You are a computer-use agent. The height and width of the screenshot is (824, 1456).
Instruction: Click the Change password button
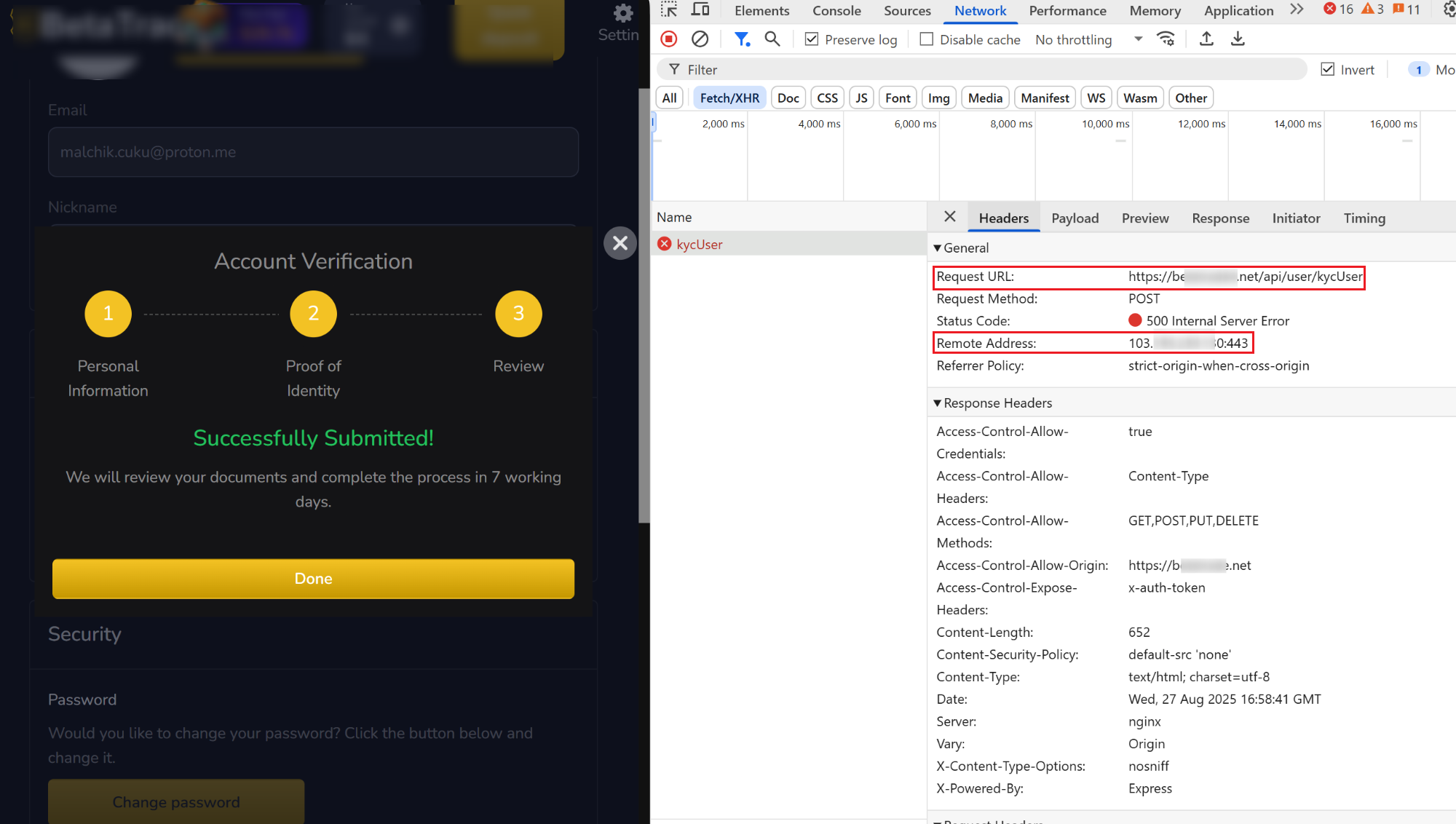[175, 801]
